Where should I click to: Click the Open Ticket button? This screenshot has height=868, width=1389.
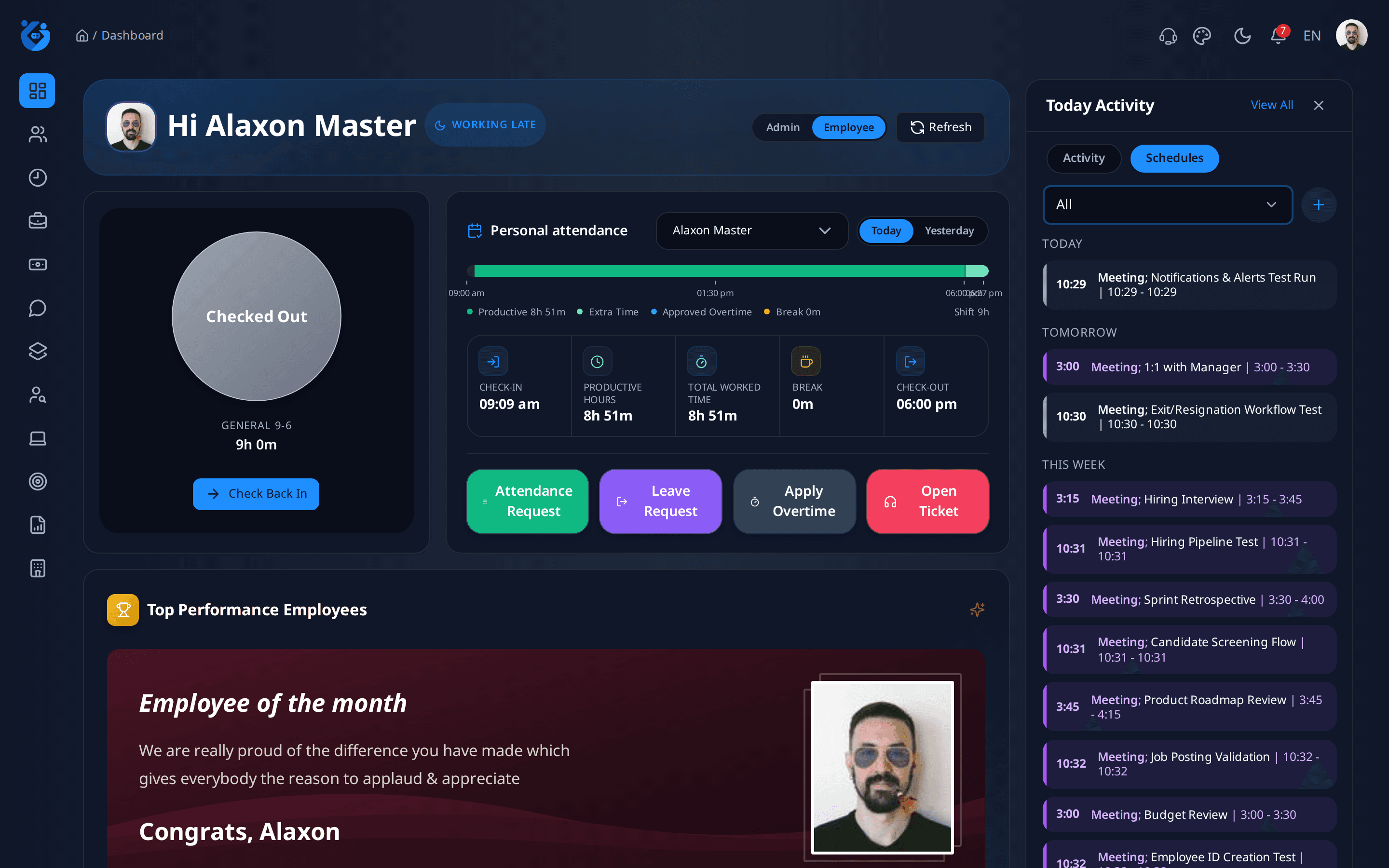click(927, 501)
